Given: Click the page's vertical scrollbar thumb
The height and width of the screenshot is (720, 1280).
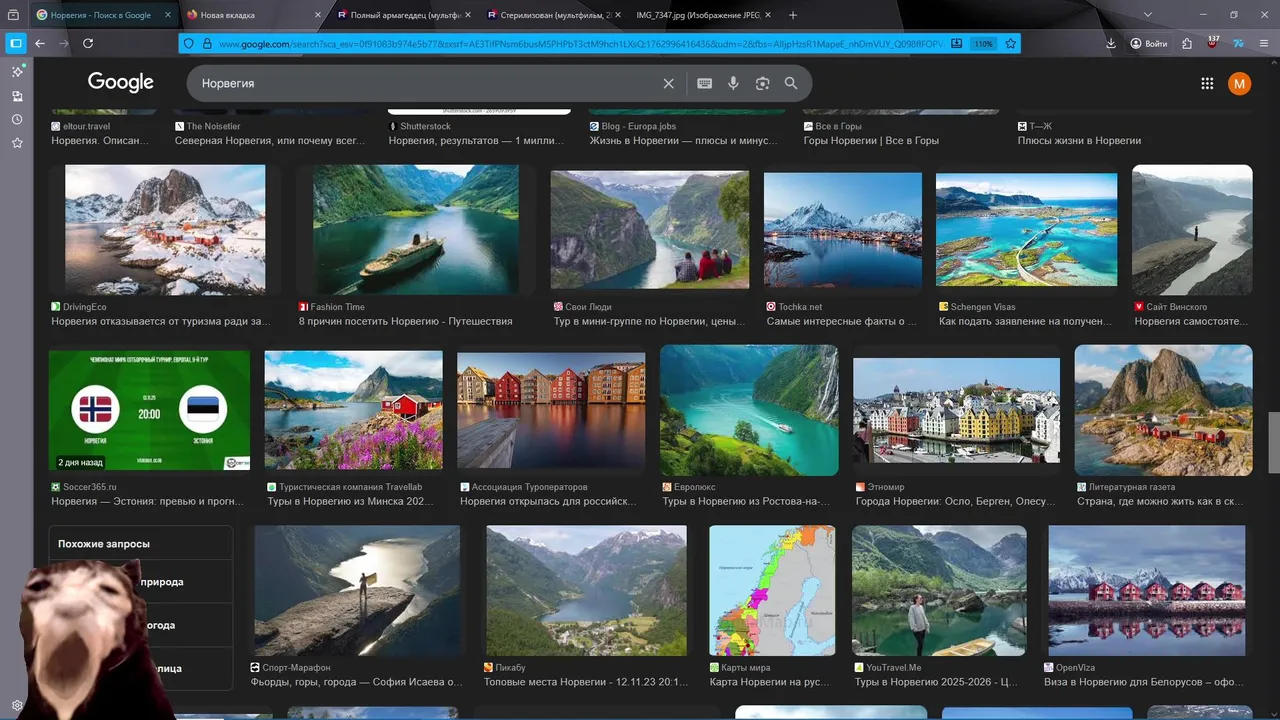Looking at the screenshot, I should 1274,441.
